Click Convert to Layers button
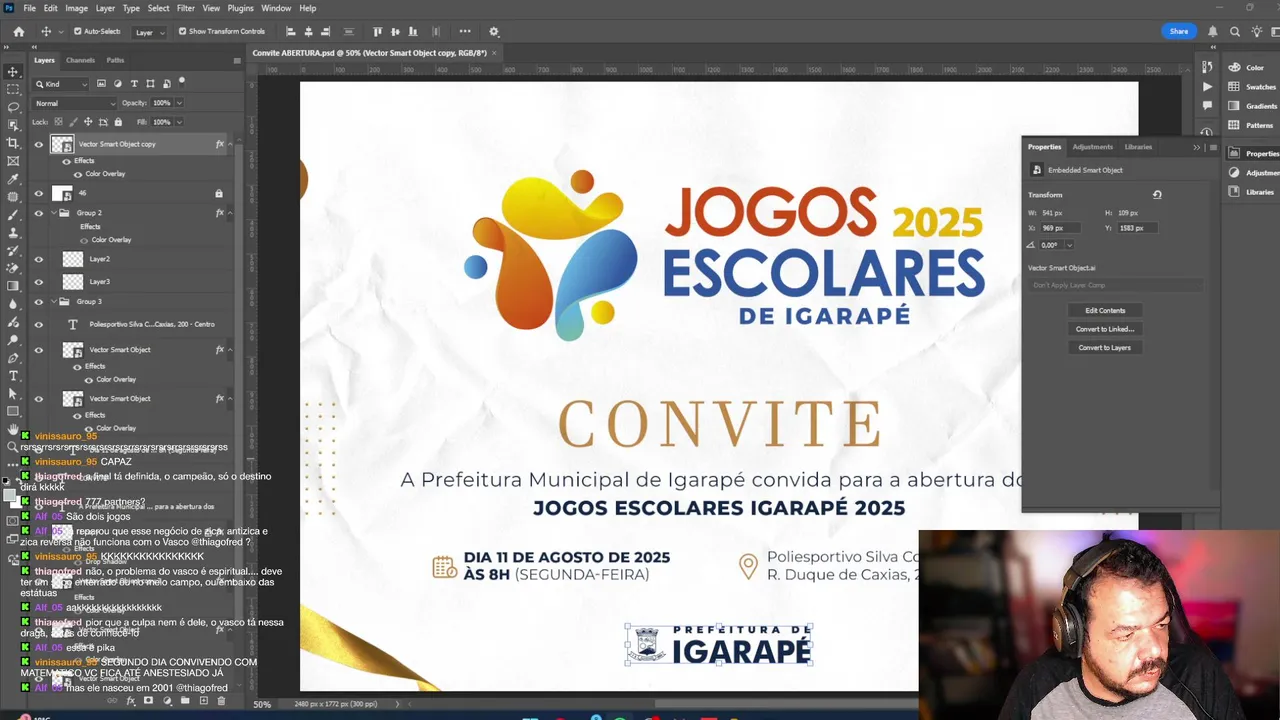The width and height of the screenshot is (1280, 720). click(1105, 348)
